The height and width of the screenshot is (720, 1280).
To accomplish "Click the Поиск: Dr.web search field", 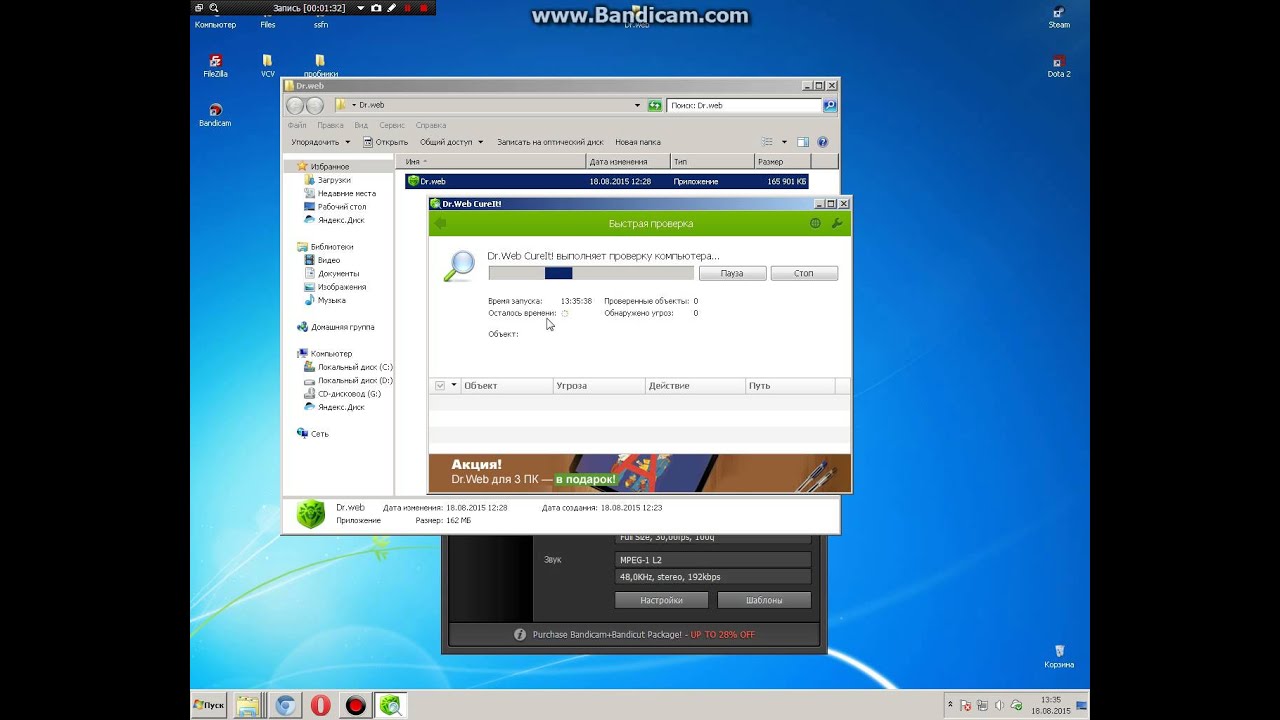I will tap(744, 105).
